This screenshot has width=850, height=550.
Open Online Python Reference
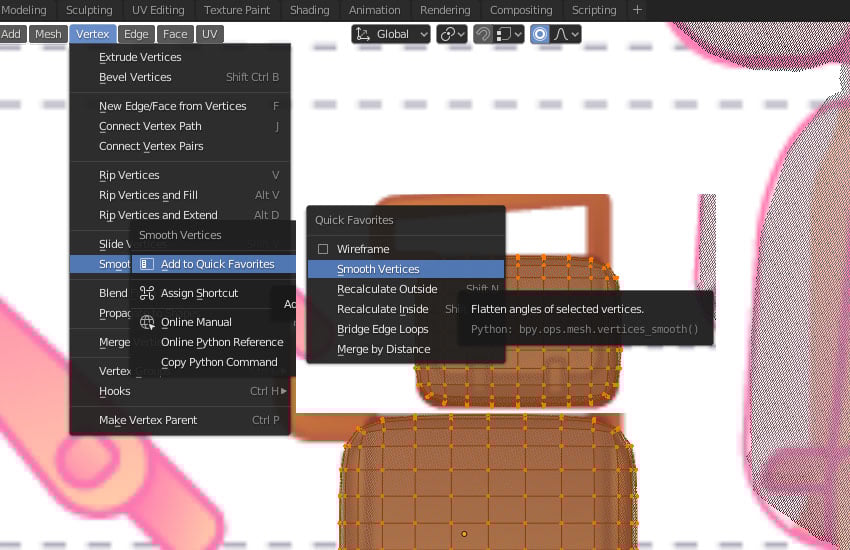tap(213, 342)
